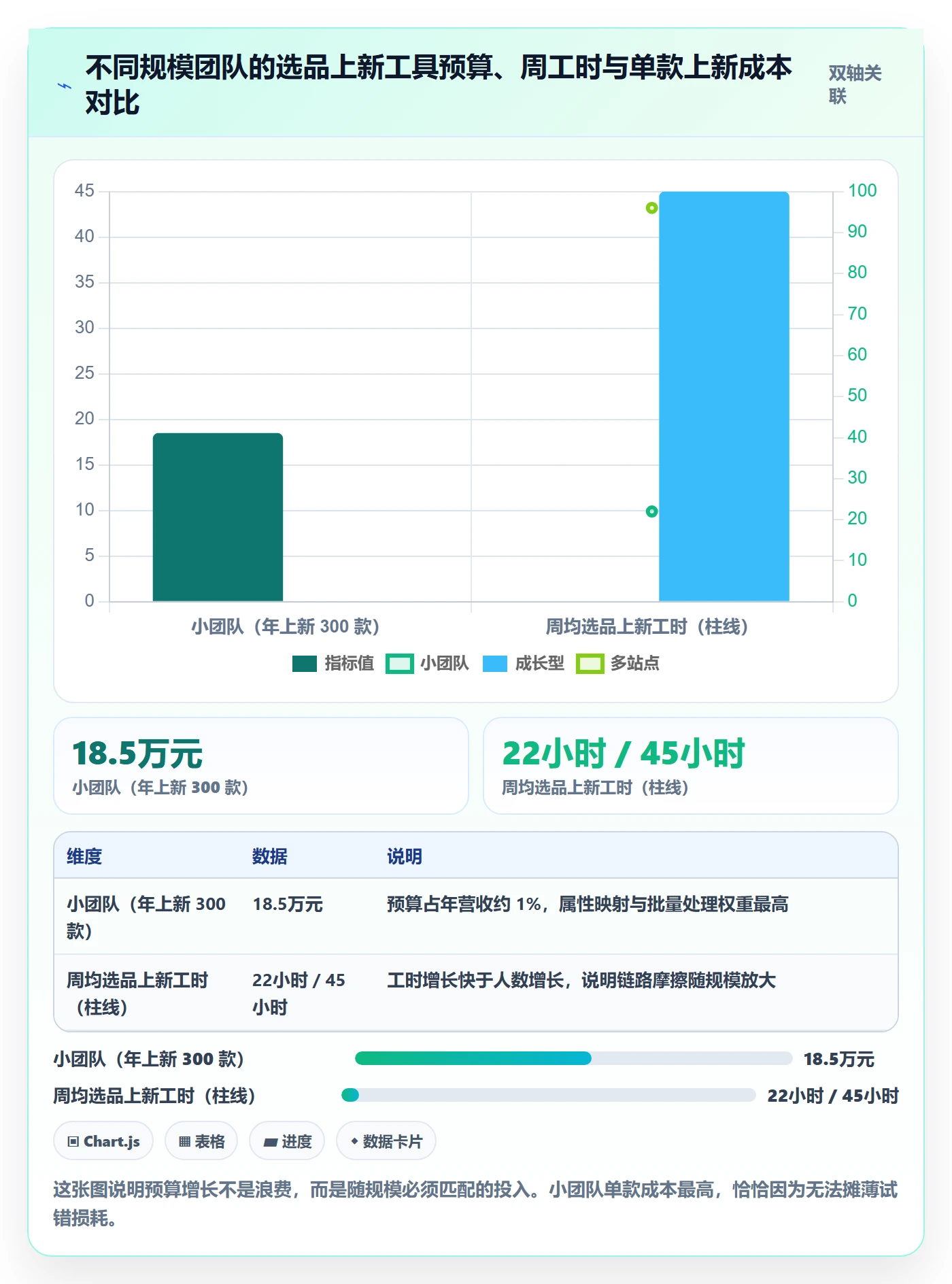Click the summary paragraph starting 这张图说明预算增长
The image size is (952, 1284).
[475, 1204]
